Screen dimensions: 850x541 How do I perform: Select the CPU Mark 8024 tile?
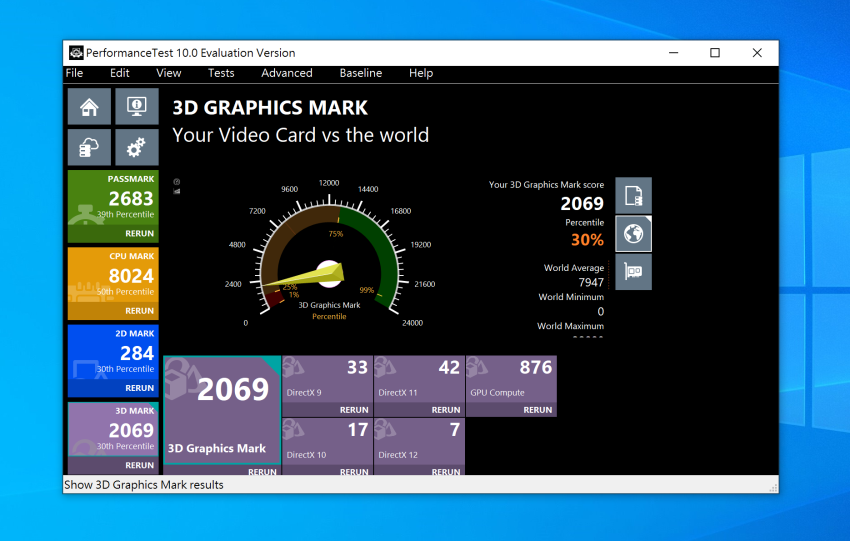pyautogui.click(x=113, y=284)
